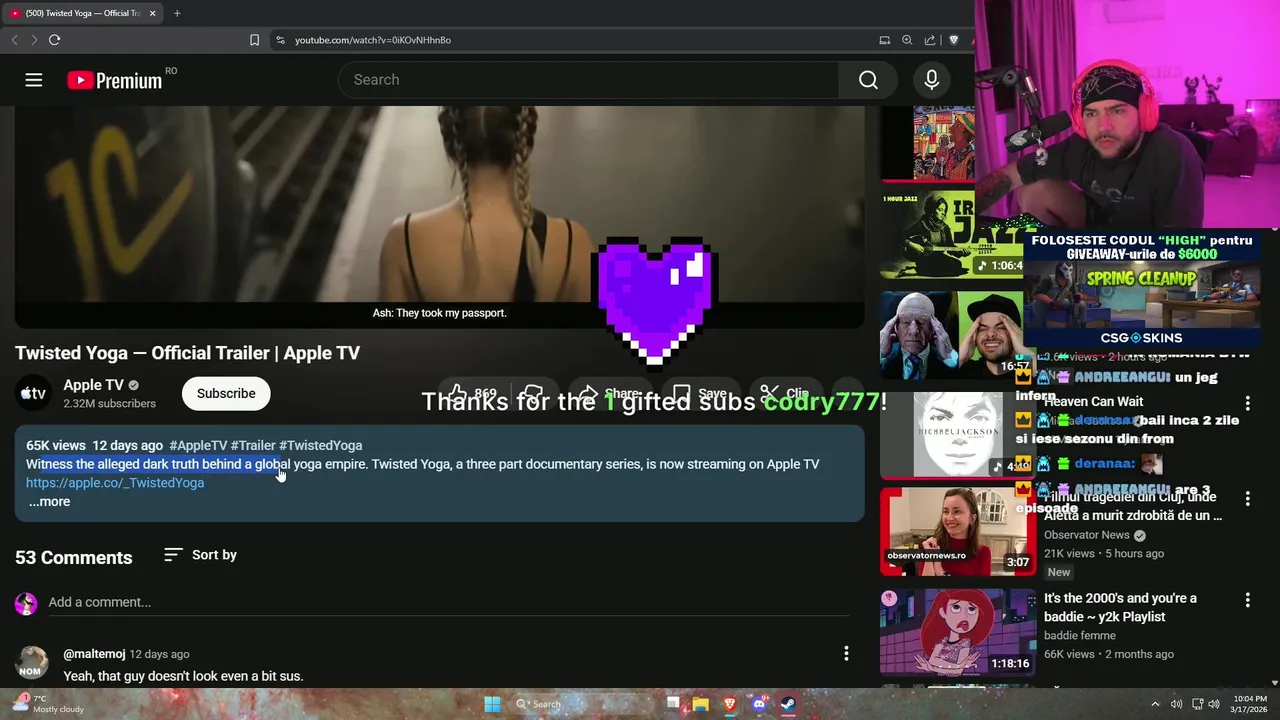Open Task View on the taskbar
Viewport: 1280px width, 720px height.
click(673, 704)
